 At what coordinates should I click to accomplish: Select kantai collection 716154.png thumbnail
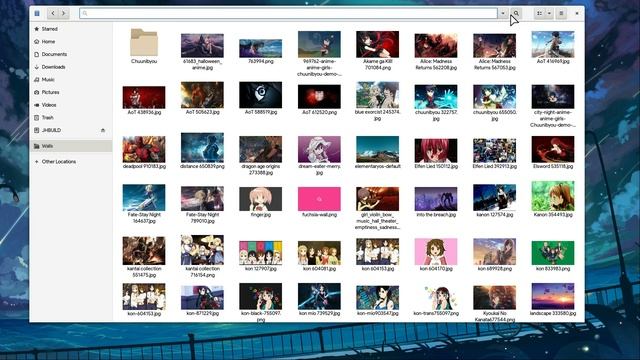(x=202, y=250)
